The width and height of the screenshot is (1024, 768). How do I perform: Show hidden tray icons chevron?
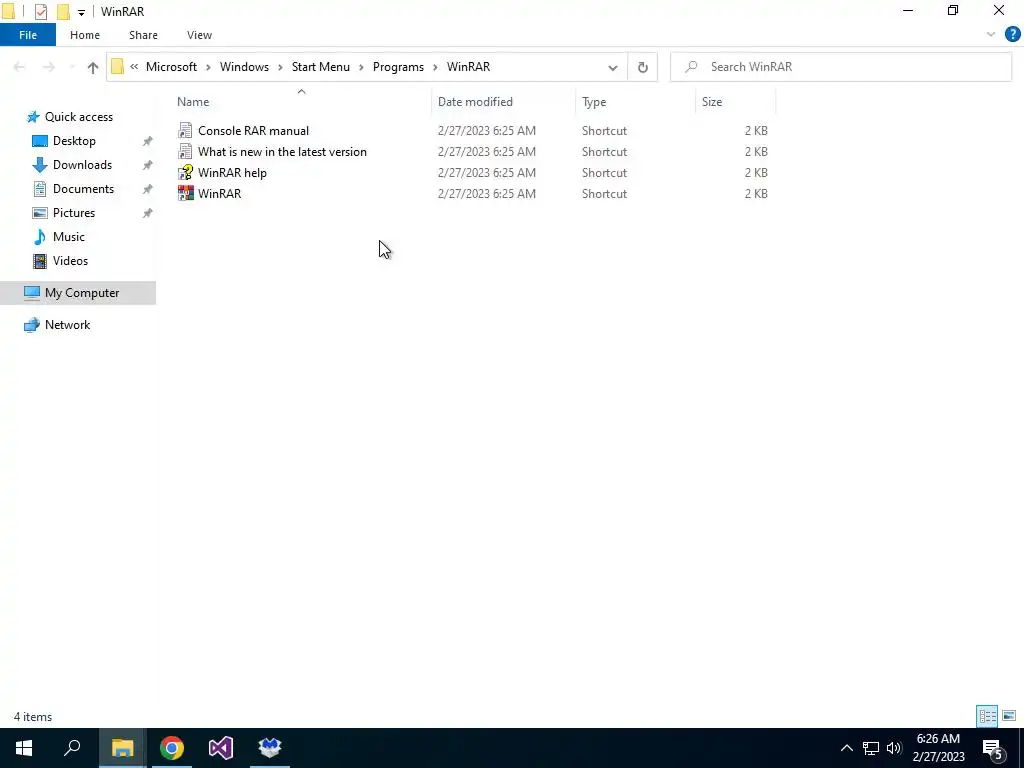846,748
